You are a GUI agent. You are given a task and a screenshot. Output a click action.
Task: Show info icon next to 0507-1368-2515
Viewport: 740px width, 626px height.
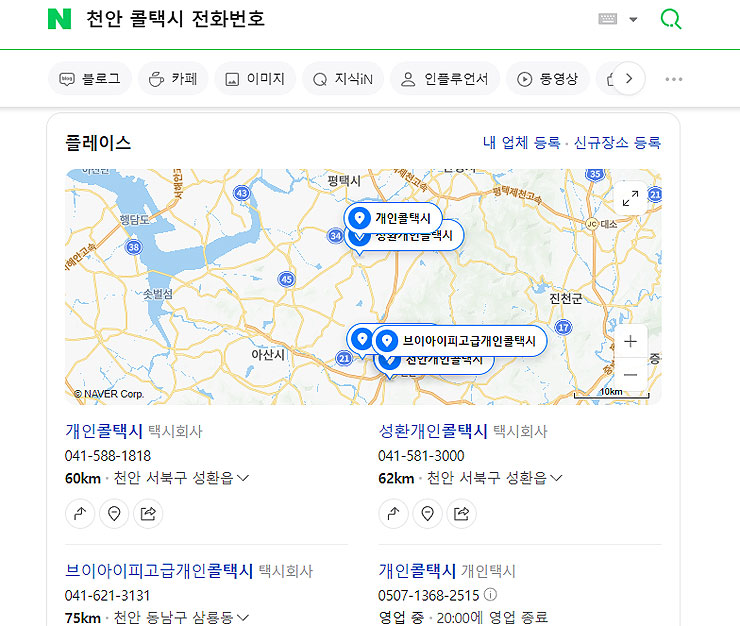click(x=491, y=594)
